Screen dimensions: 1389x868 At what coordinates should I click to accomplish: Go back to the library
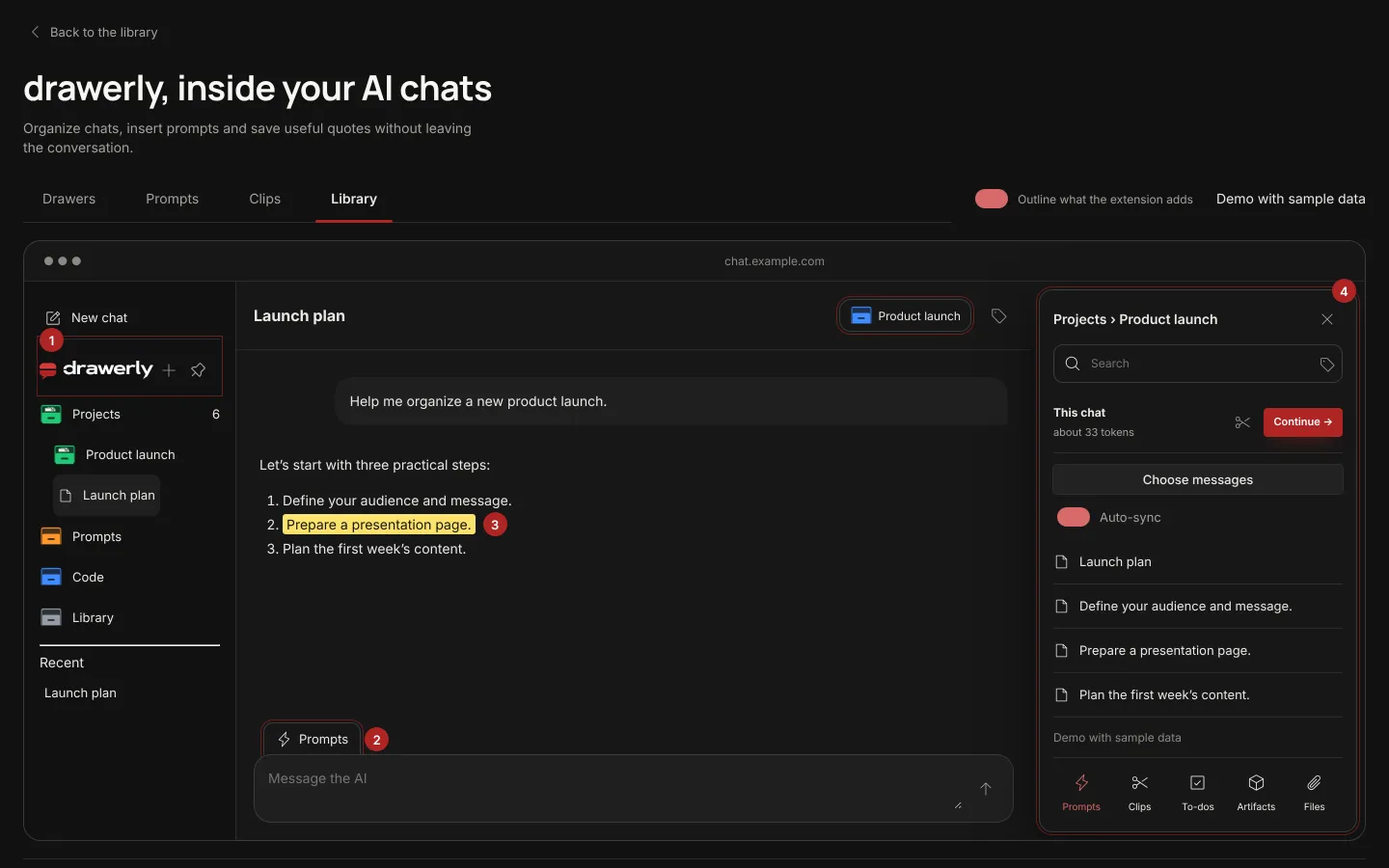95,32
